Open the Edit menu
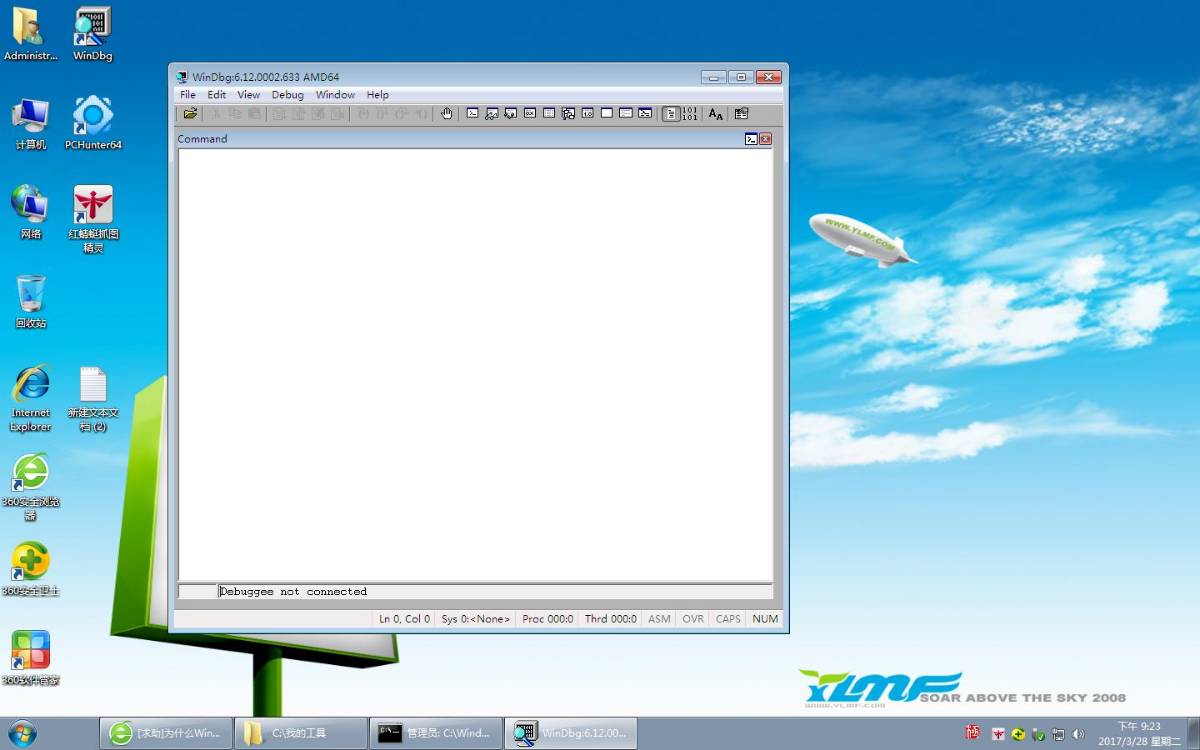 click(x=217, y=95)
